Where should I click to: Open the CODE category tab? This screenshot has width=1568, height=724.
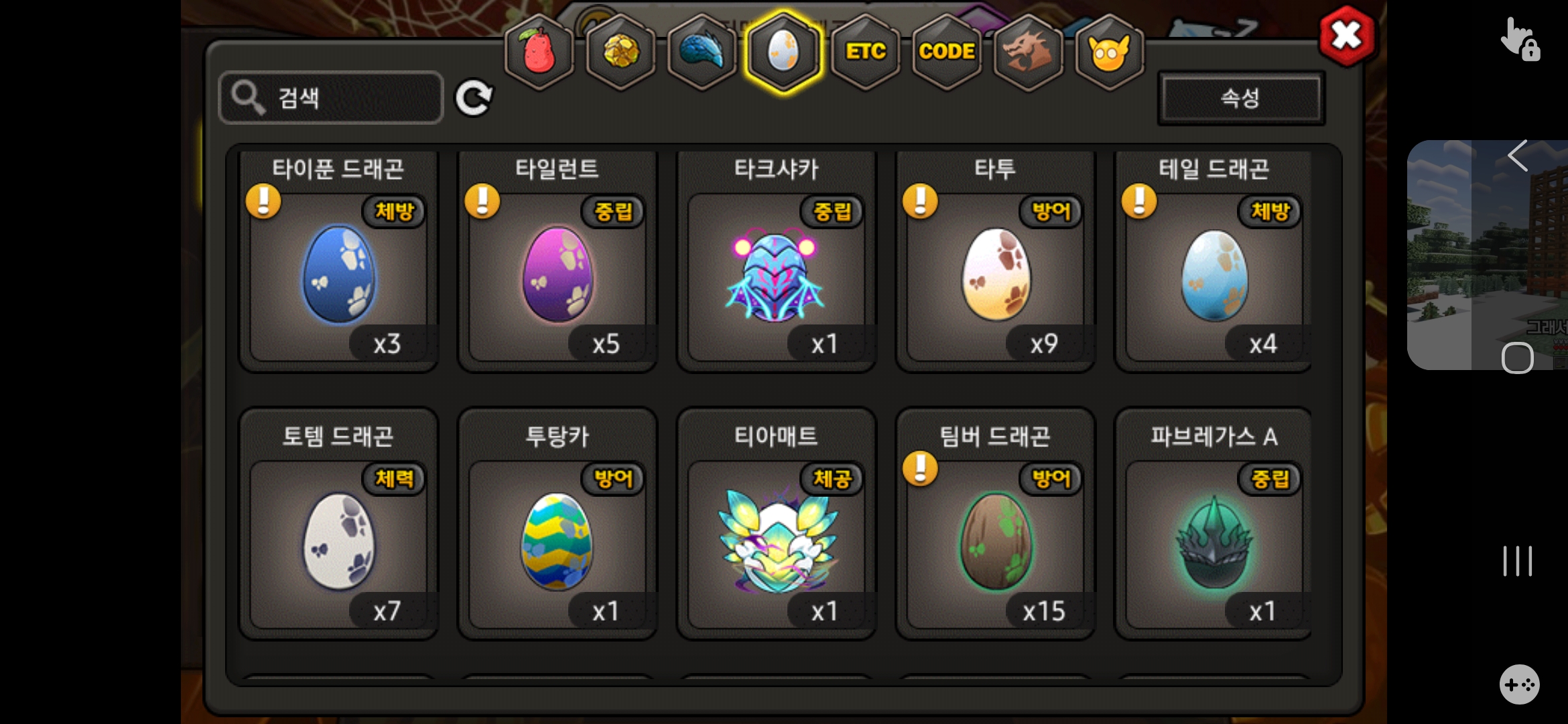[x=947, y=51]
